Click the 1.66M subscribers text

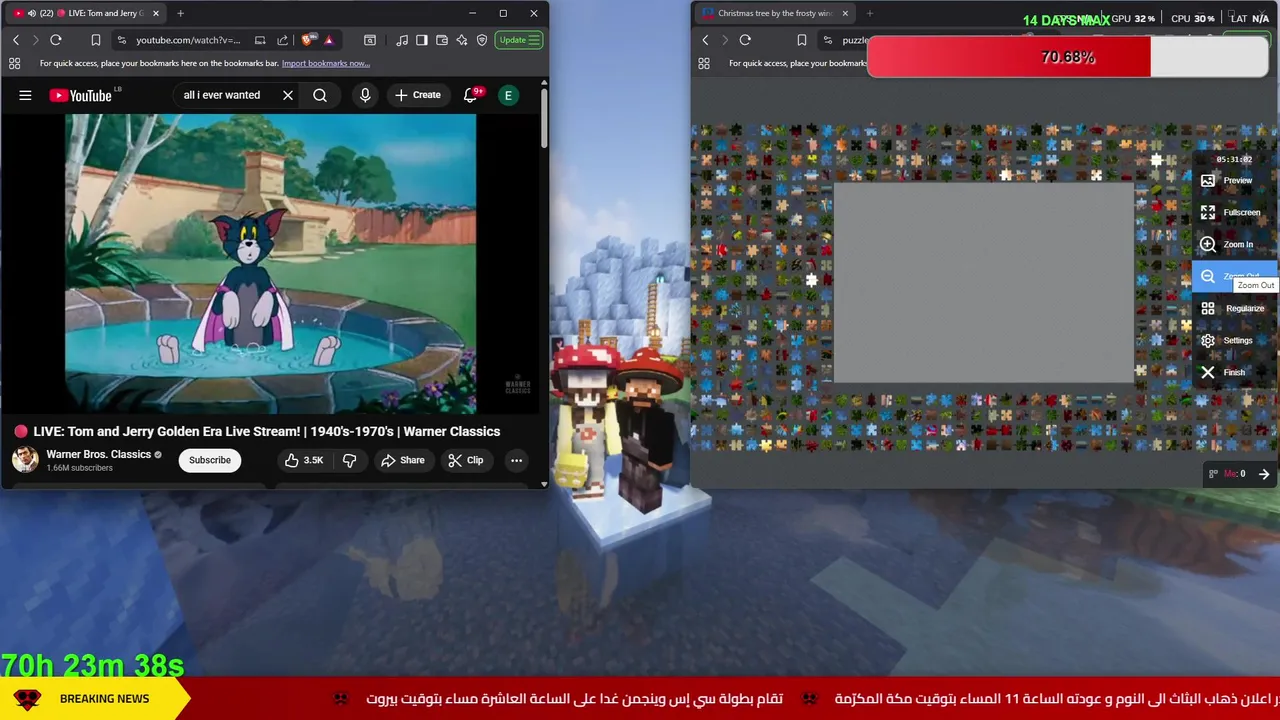click(x=79, y=468)
